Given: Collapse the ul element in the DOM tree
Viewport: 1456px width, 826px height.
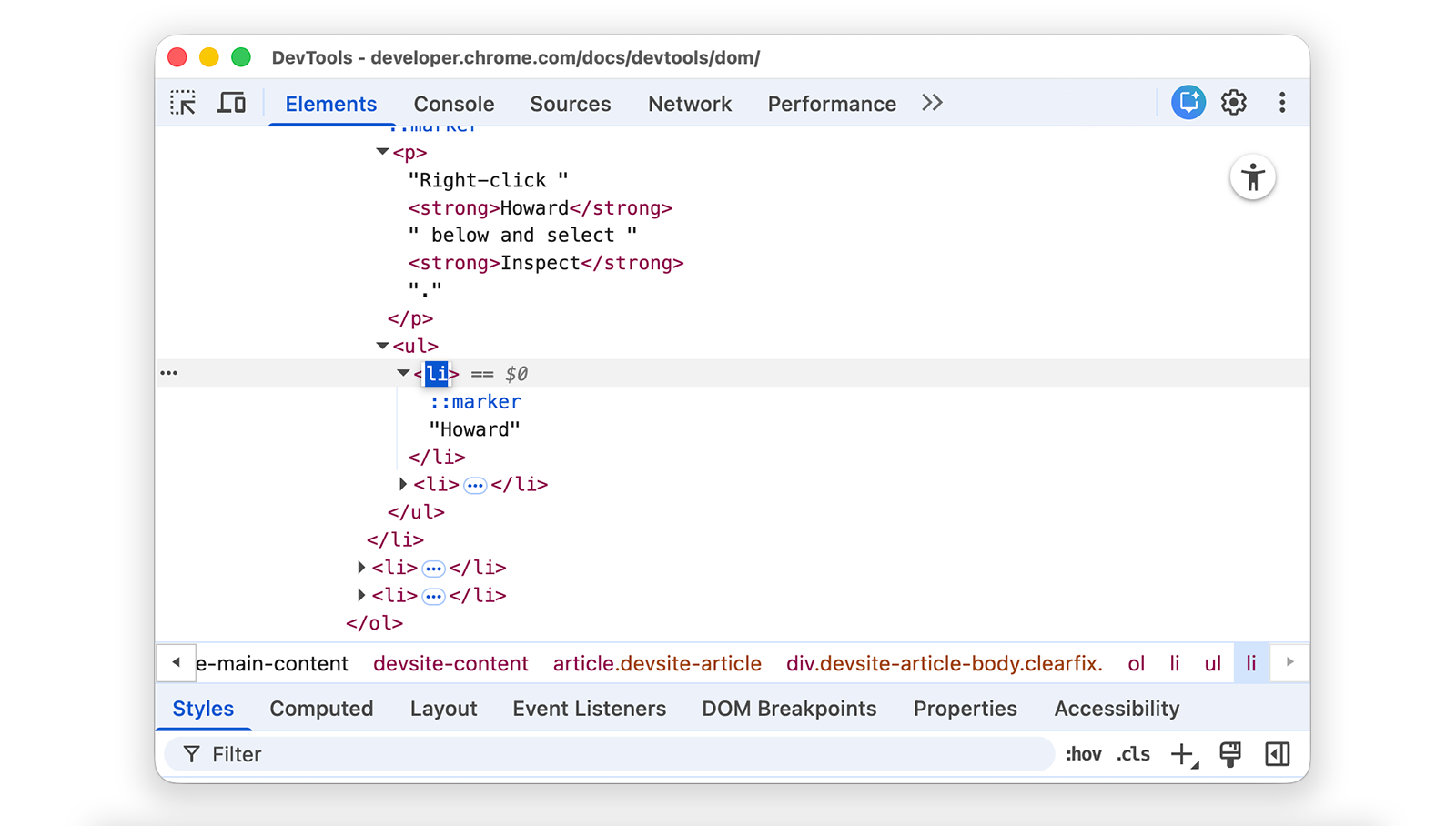Looking at the screenshot, I should 381,346.
